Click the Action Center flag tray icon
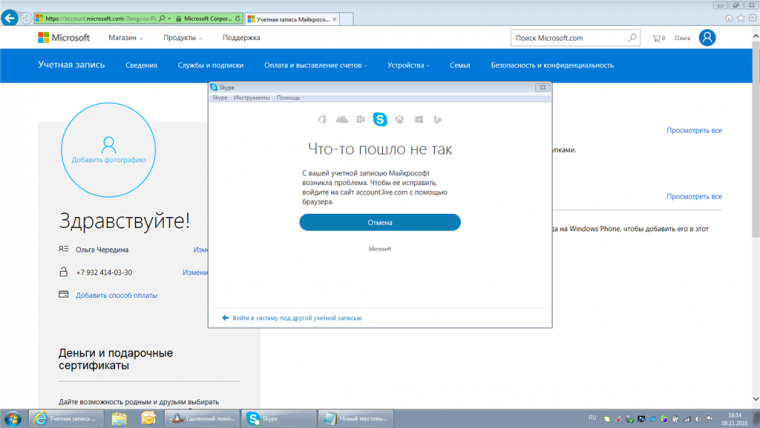 [x=710, y=419]
